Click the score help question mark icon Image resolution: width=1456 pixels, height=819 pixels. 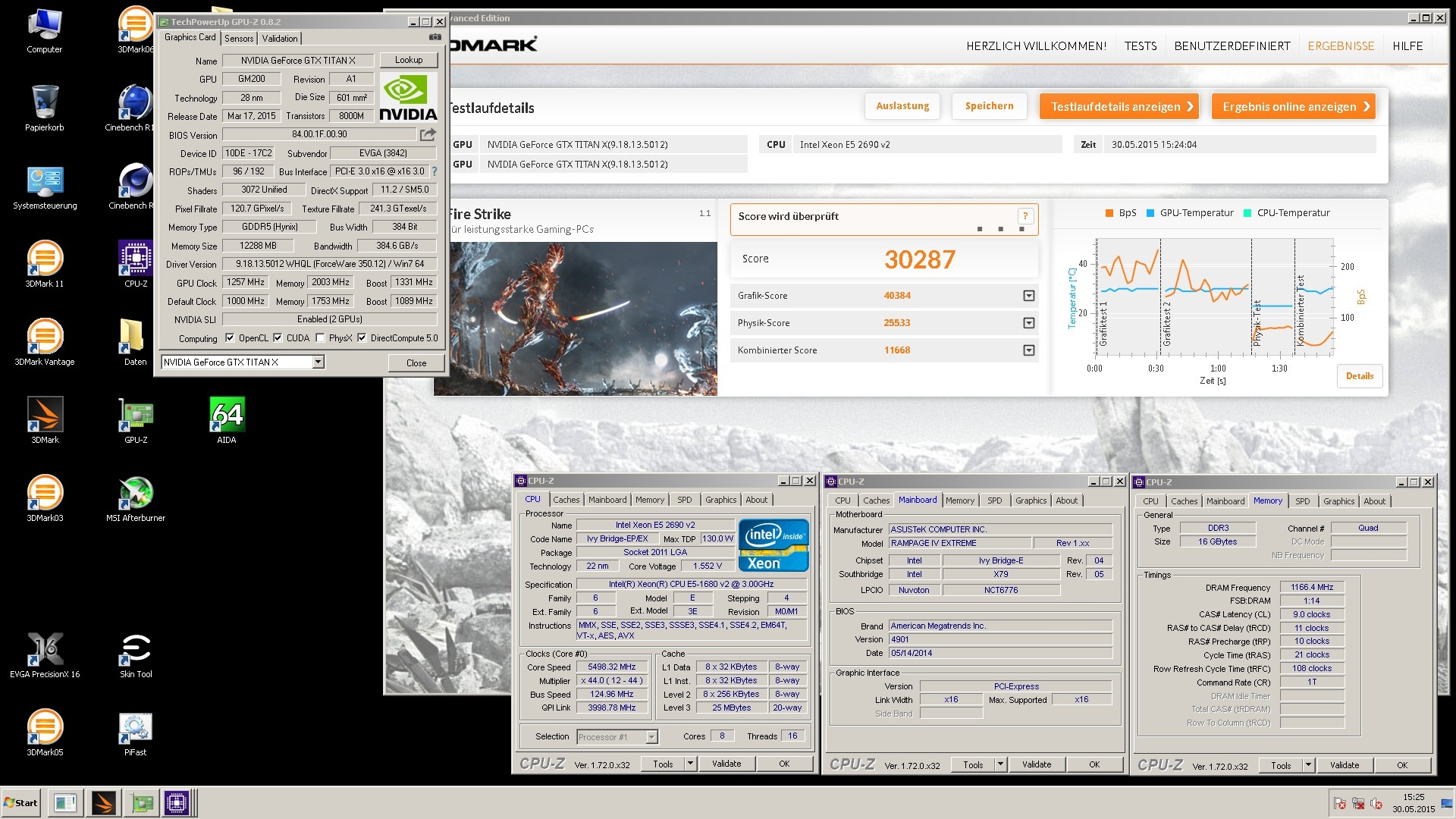(1025, 216)
